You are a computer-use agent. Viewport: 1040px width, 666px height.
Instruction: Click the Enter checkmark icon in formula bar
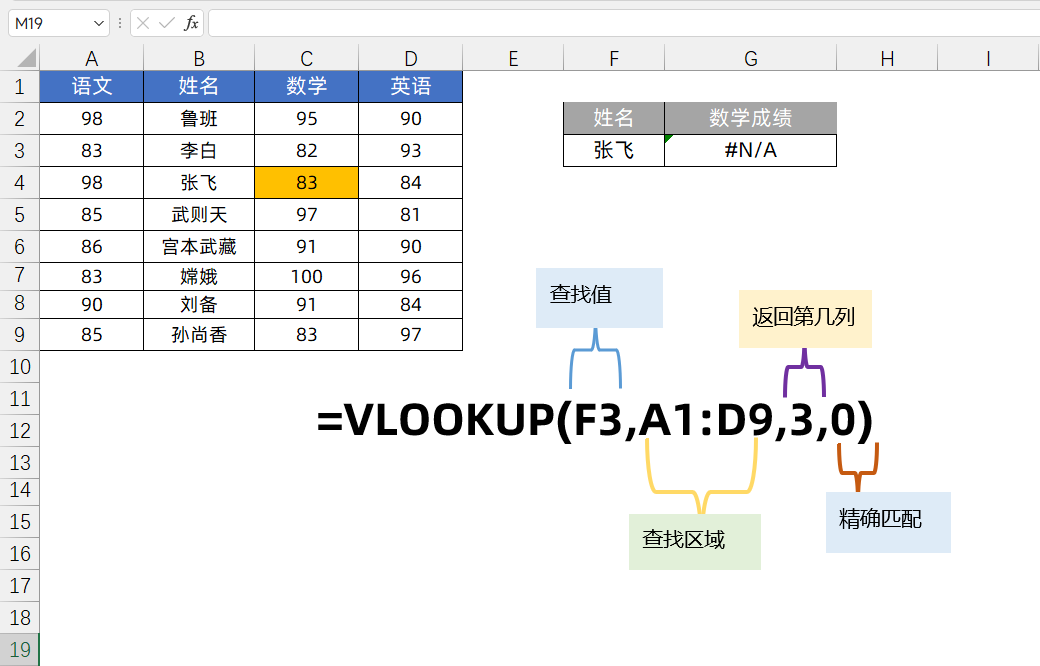tap(167, 23)
